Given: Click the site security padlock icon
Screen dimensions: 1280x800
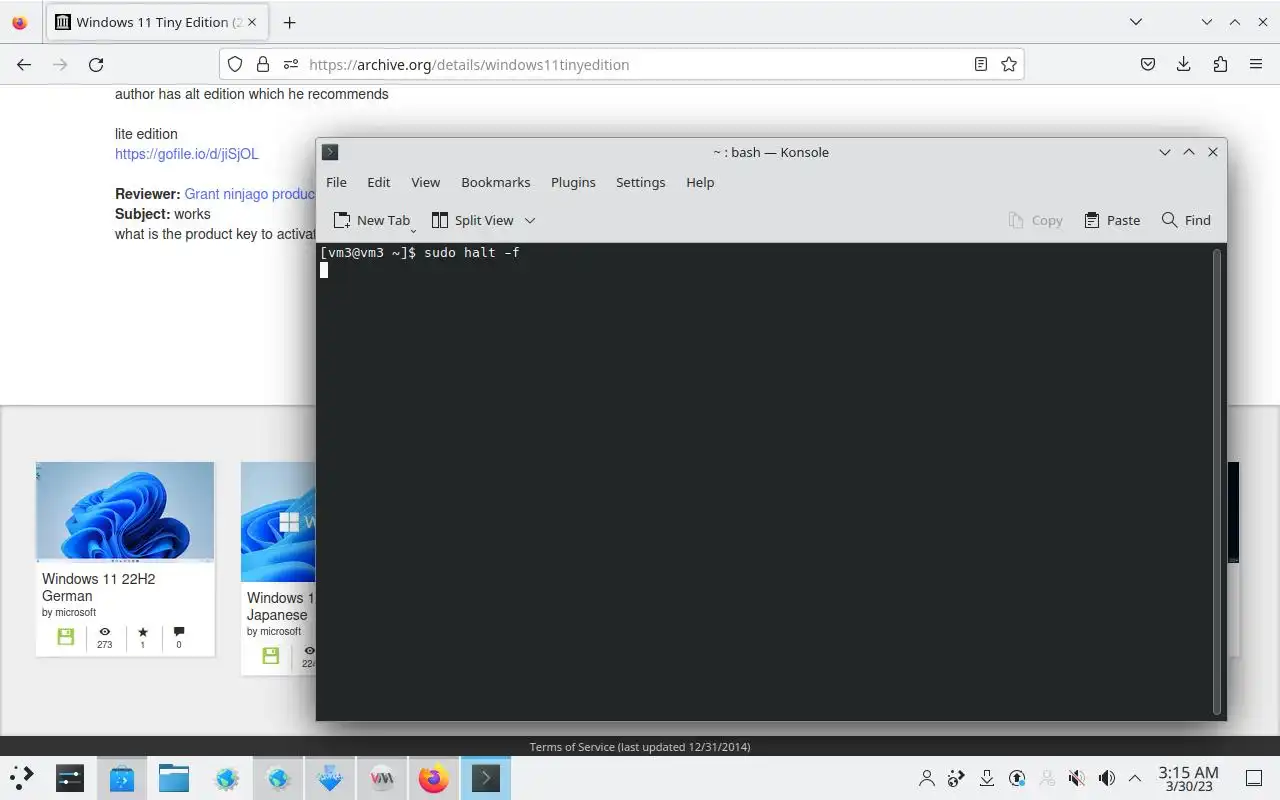Looking at the screenshot, I should click(263, 64).
